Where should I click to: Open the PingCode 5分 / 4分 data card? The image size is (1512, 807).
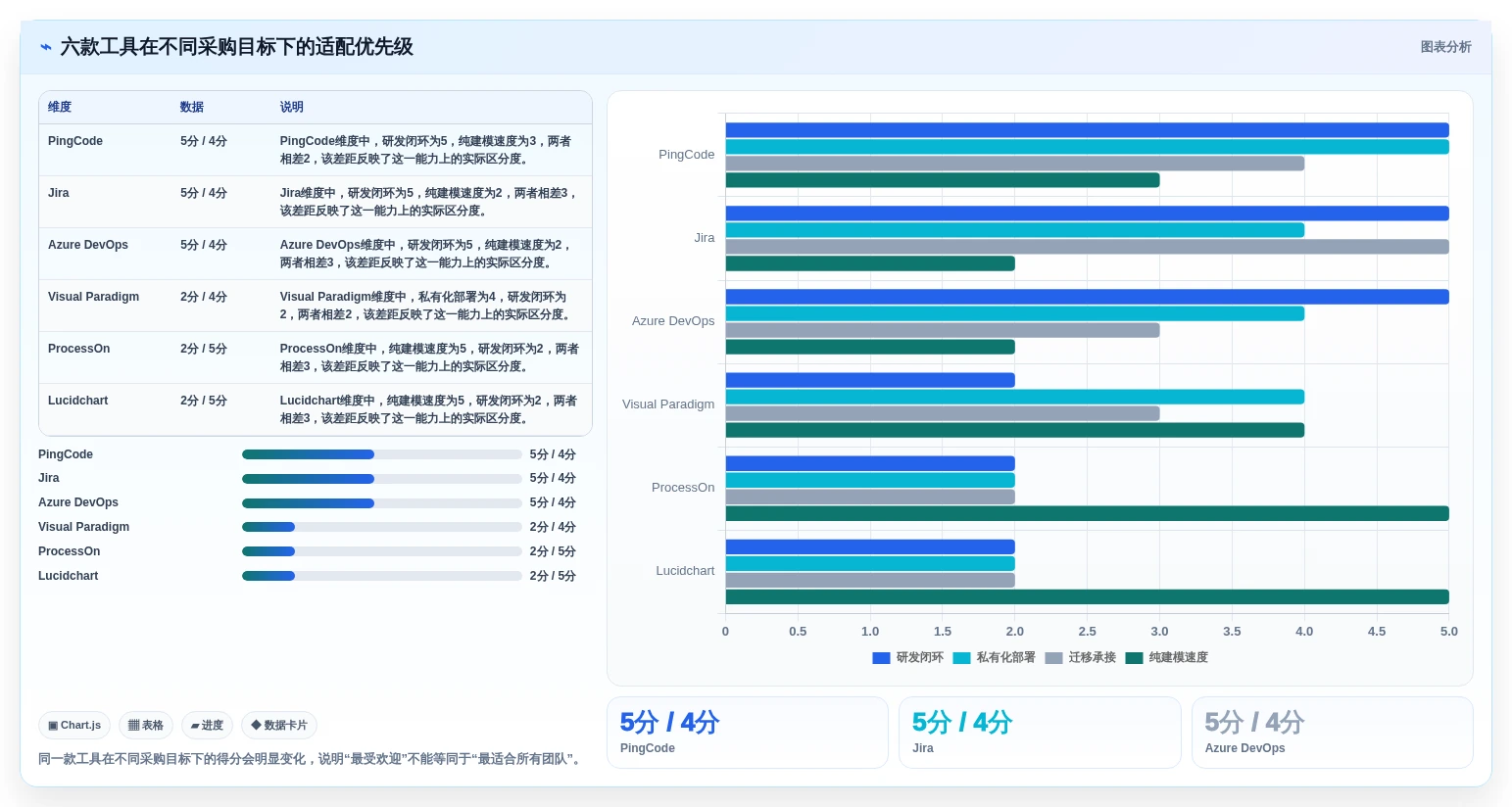pyautogui.click(x=748, y=733)
